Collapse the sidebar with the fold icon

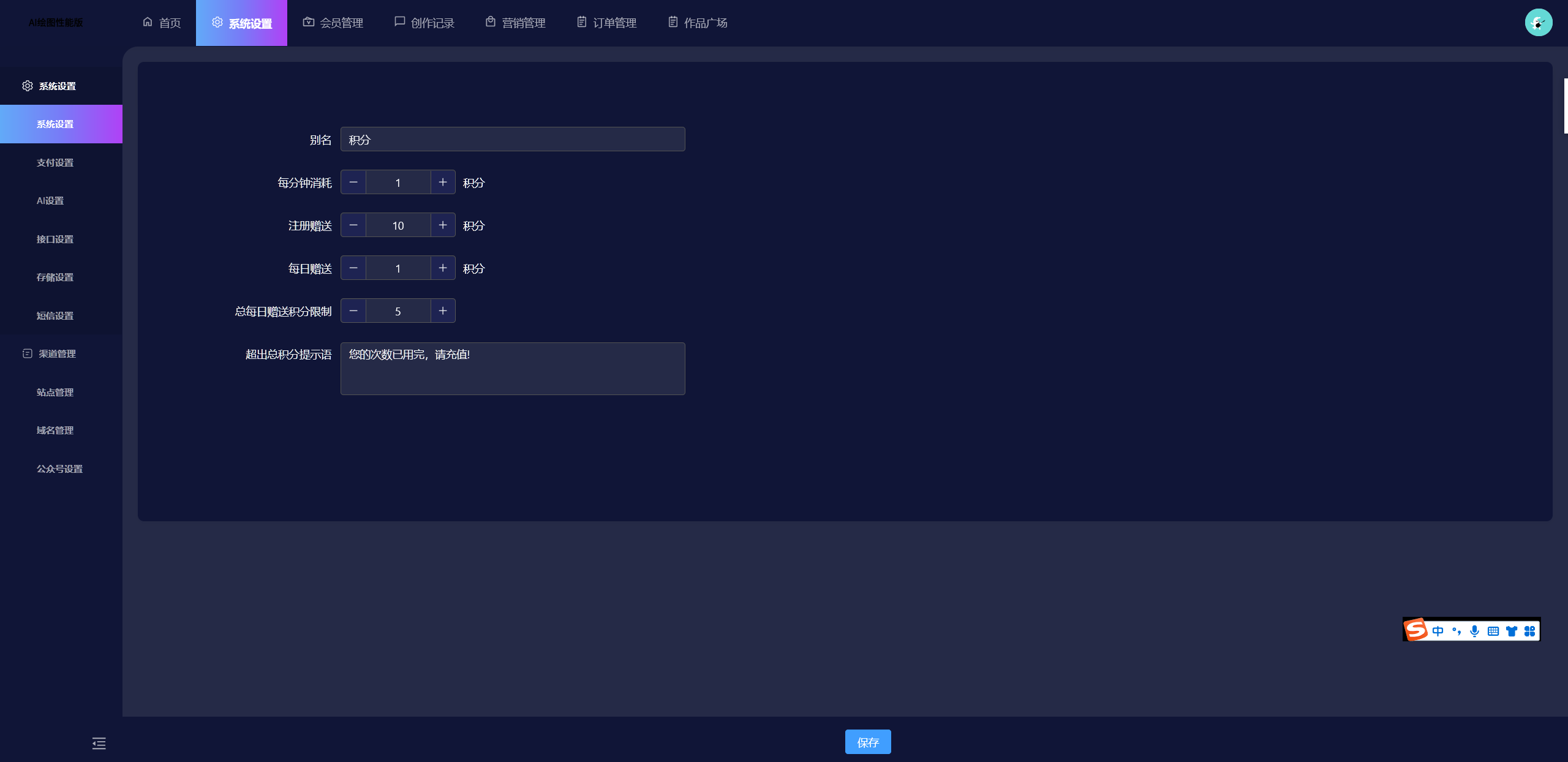click(x=99, y=743)
